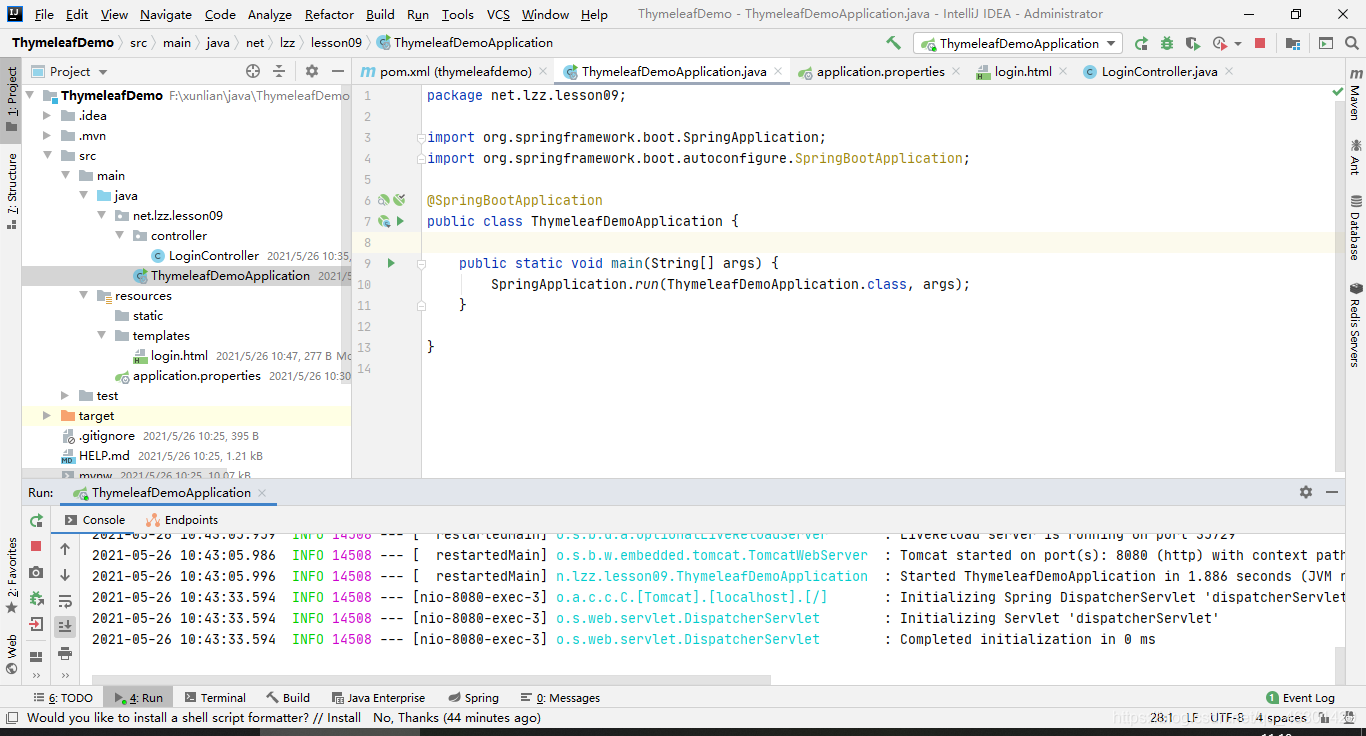The height and width of the screenshot is (736, 1366).
Task: Open the Analyze menu
Action: tap(270, 14)
